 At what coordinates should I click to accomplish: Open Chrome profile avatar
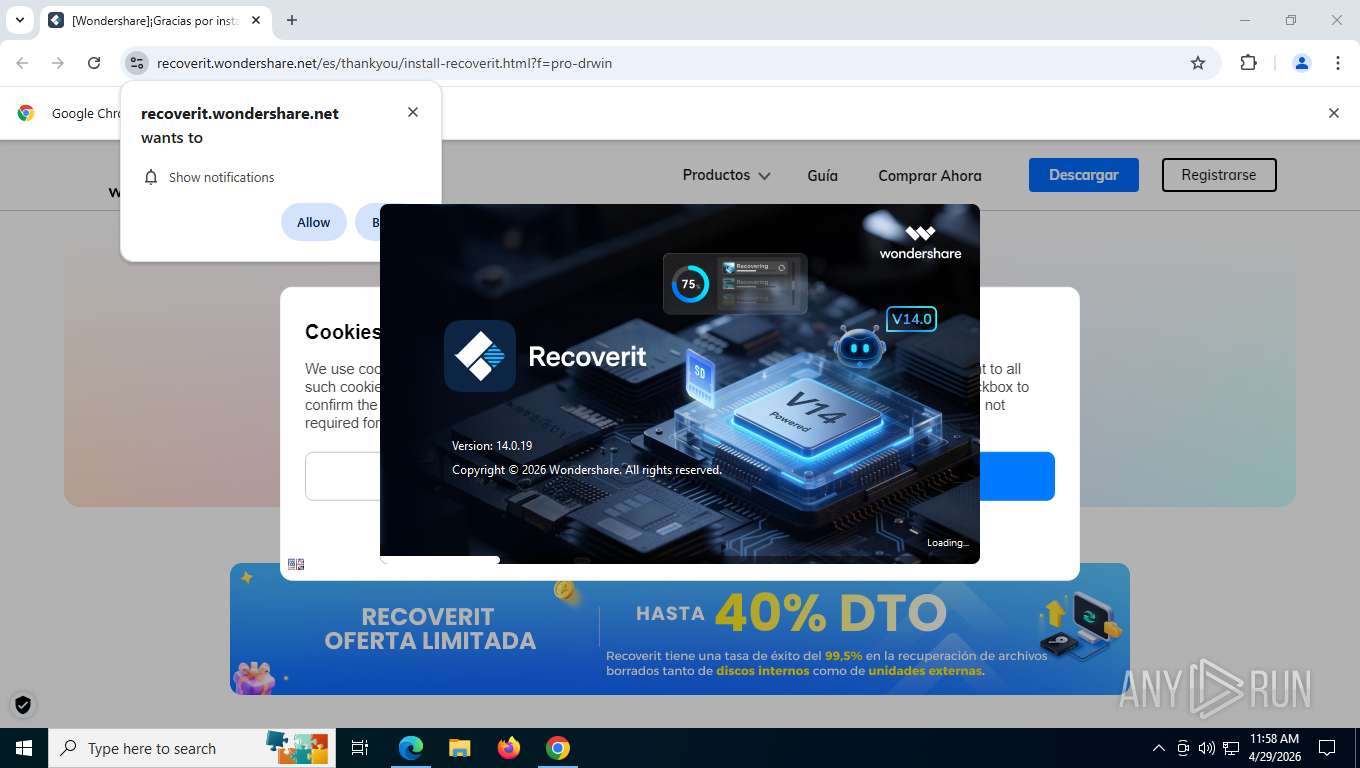click(1302, 63)
